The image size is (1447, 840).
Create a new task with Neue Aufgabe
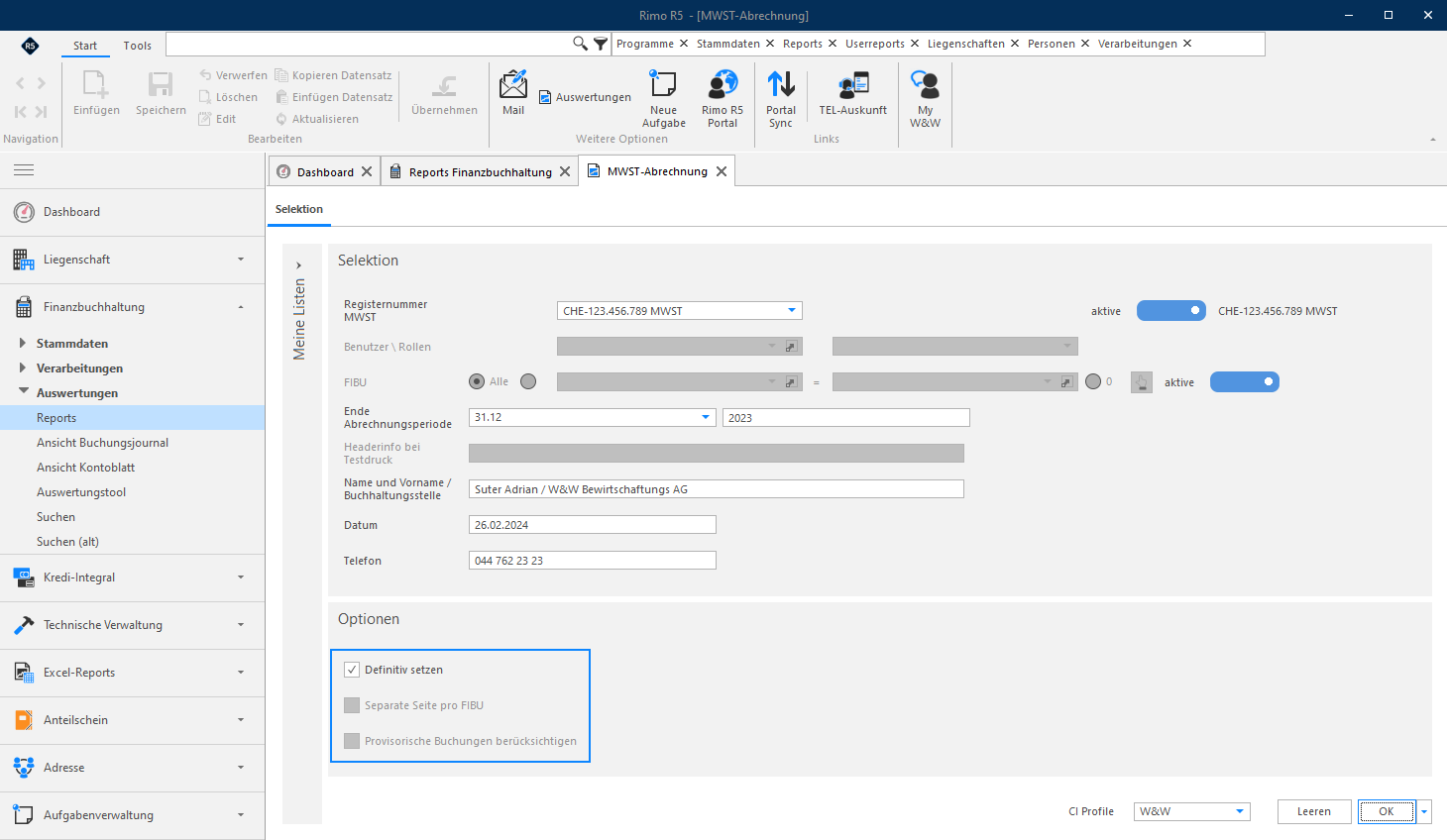(663, 99)
